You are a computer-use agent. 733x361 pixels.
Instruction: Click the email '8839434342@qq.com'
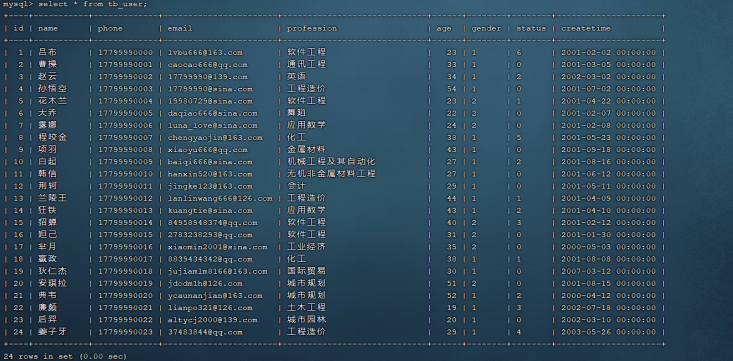click(x=210, y=260)
